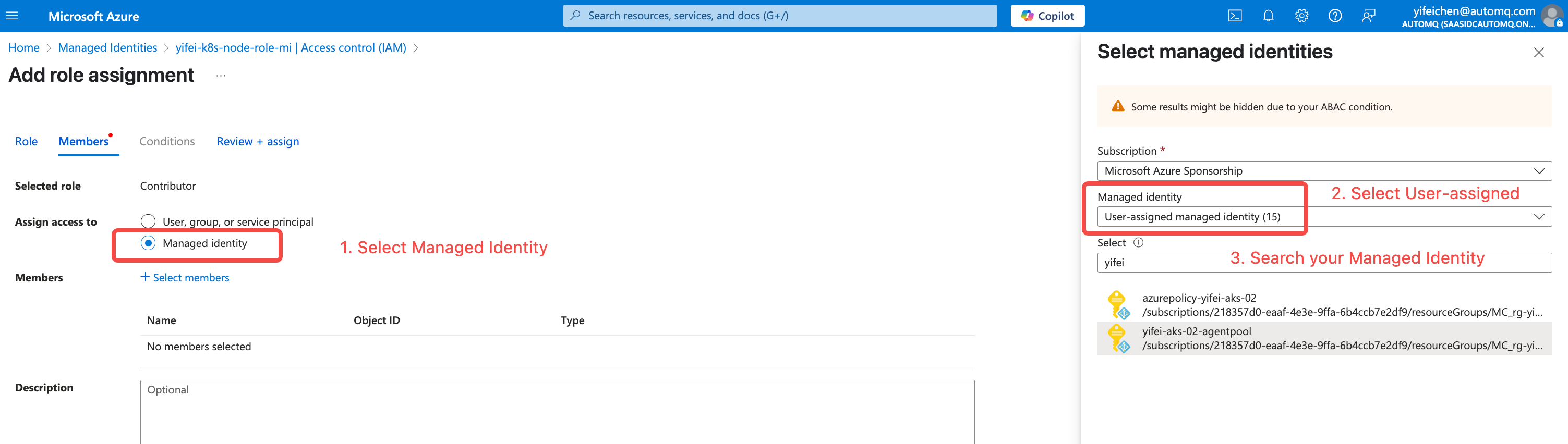Click the azurepolicy-yifei-aks-02 identity icon
This screenshot has height=444, width=1568.
tap(1118, 305)
